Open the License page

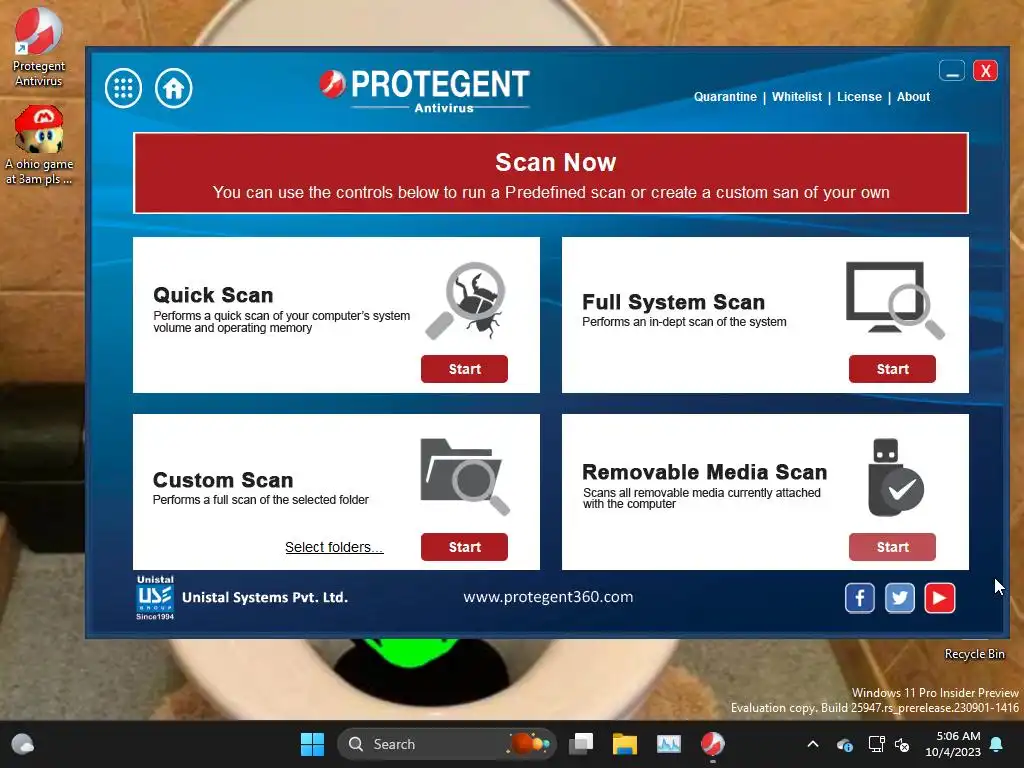(859, 97)
